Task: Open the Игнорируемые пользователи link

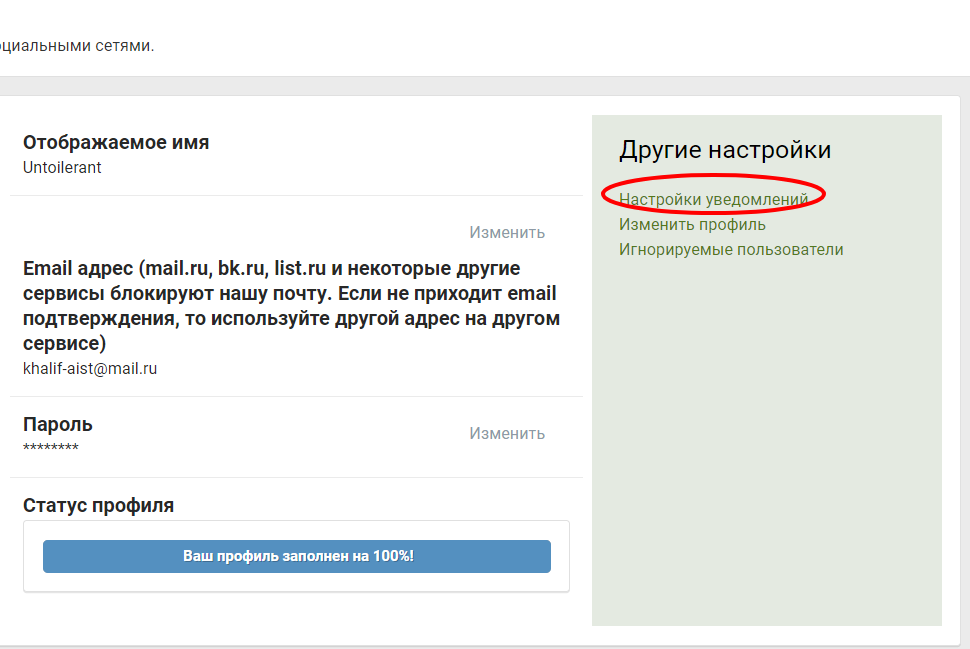Action: pyautogui.click(x=731, y=249)
